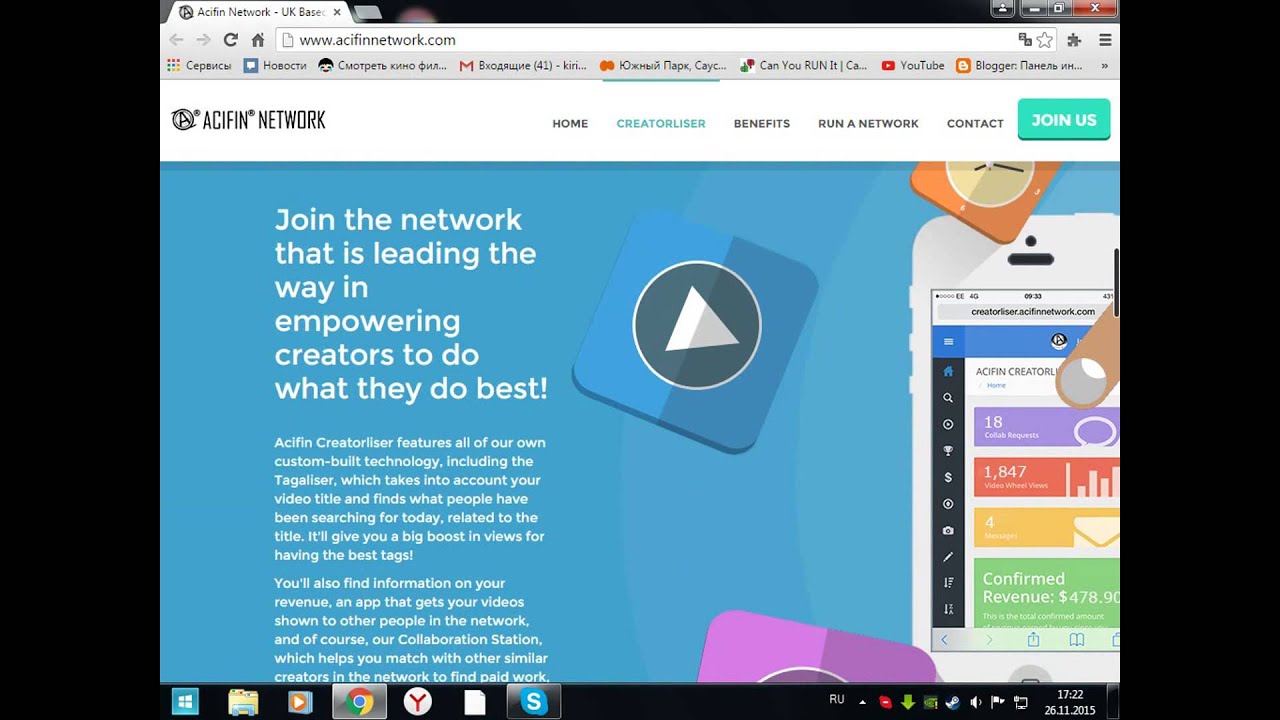Open Skype from the taskbar

534,702
